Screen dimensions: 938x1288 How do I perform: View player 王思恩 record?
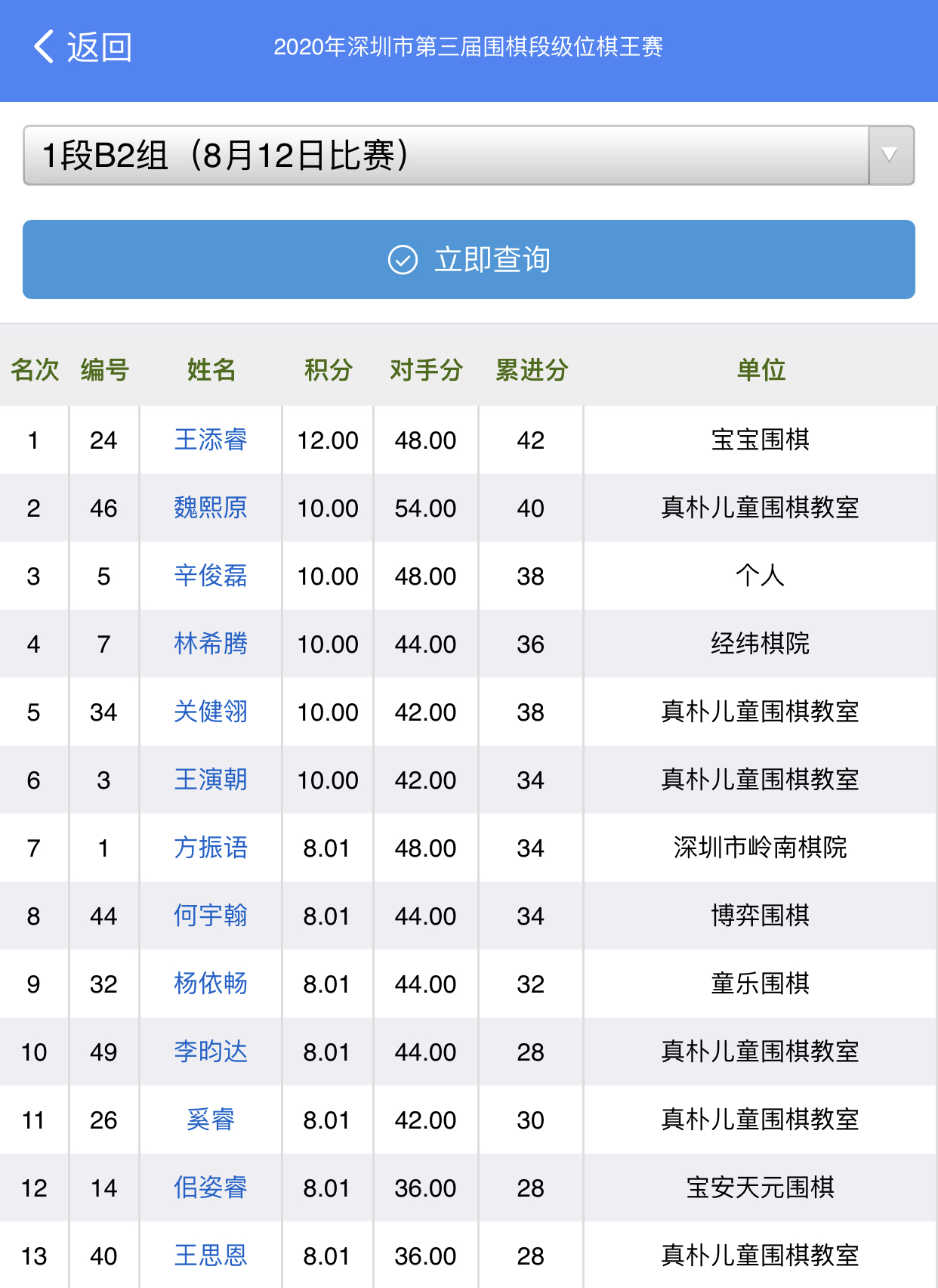pos(211,1256)
